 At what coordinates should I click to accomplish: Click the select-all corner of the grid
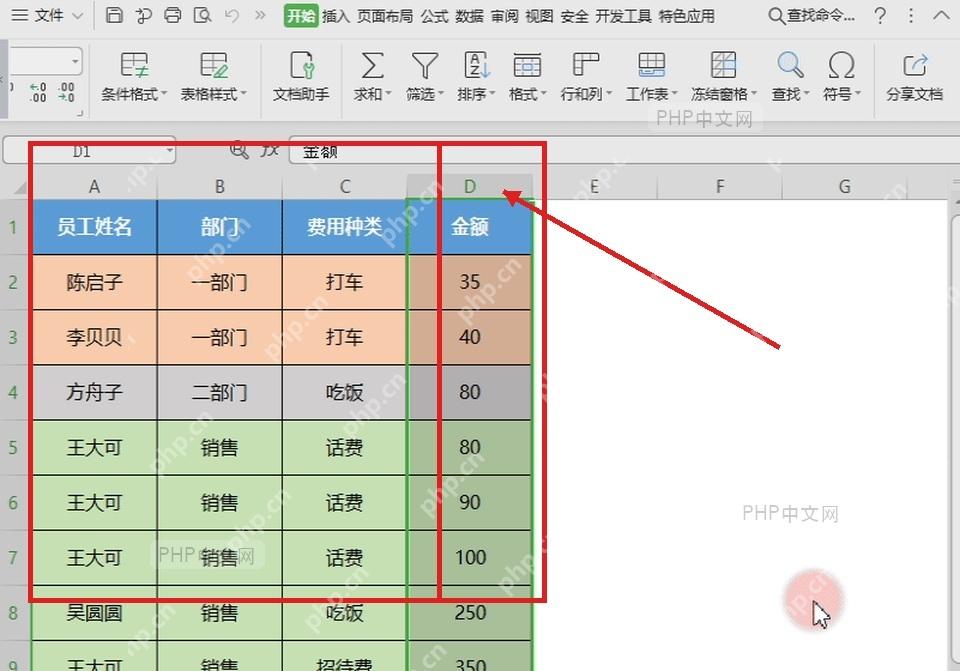pyautogui.click(x=20, y=186)
